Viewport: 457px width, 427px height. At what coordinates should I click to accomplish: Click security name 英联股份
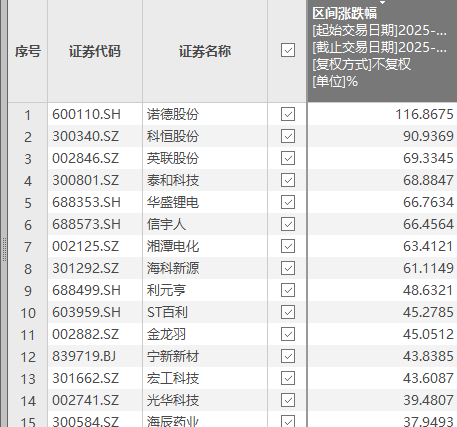[x=173, y=159]
